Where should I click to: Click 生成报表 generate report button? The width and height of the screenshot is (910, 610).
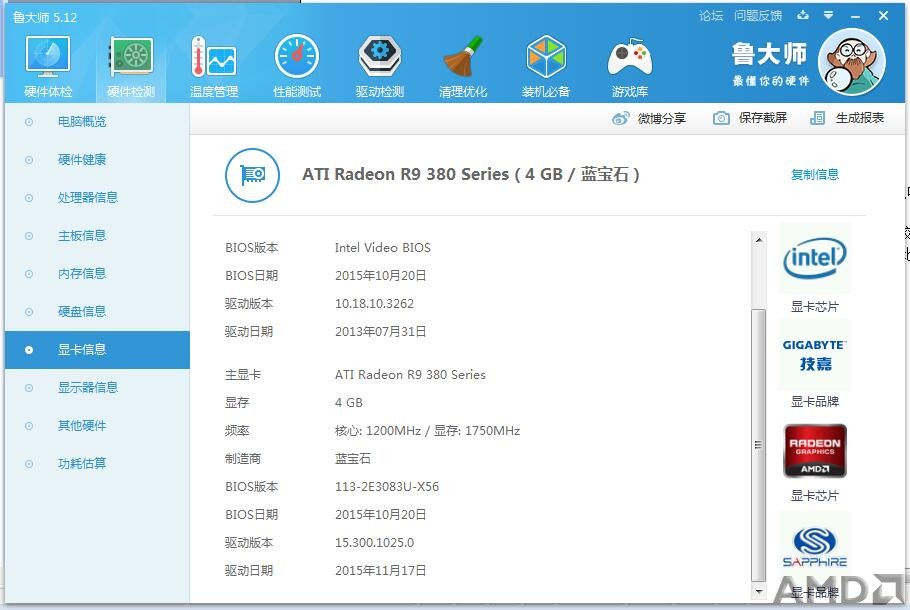(x=847, y=118)
